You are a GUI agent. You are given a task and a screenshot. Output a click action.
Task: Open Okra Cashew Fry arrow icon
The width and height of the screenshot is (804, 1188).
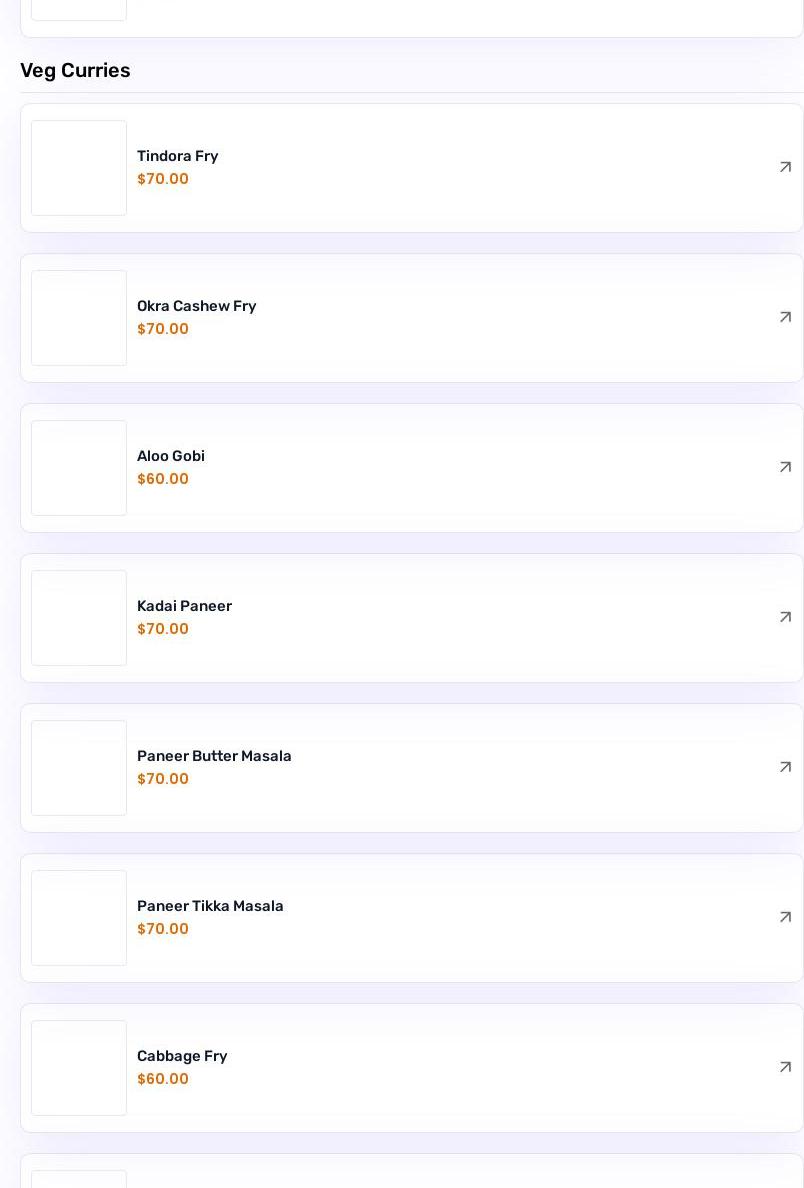(785, 317)
